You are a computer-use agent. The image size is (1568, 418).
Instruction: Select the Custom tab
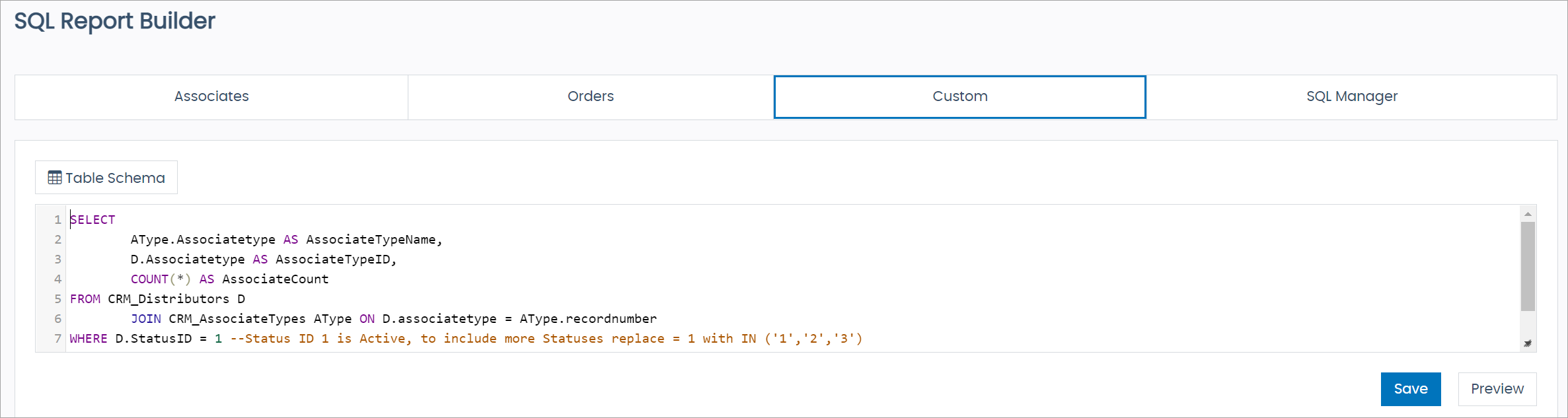[959, 97]
